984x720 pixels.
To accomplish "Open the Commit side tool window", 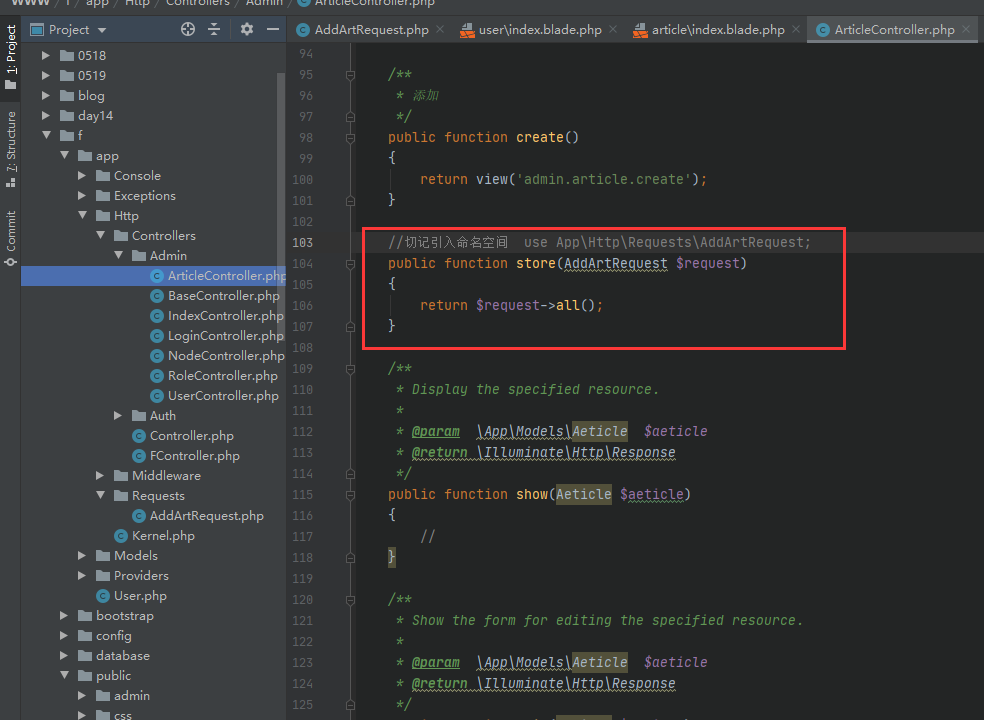I will coord(11,238).
